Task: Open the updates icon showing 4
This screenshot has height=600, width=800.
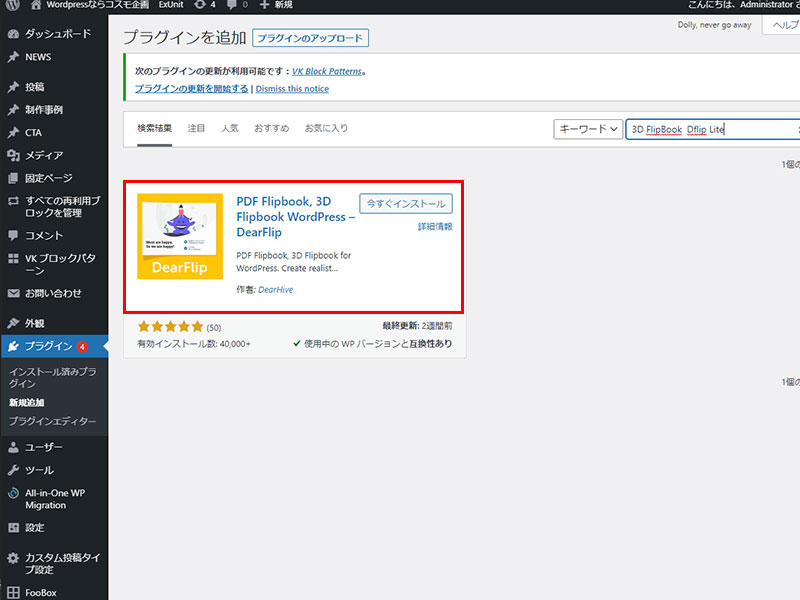Action: coord(205,5)
